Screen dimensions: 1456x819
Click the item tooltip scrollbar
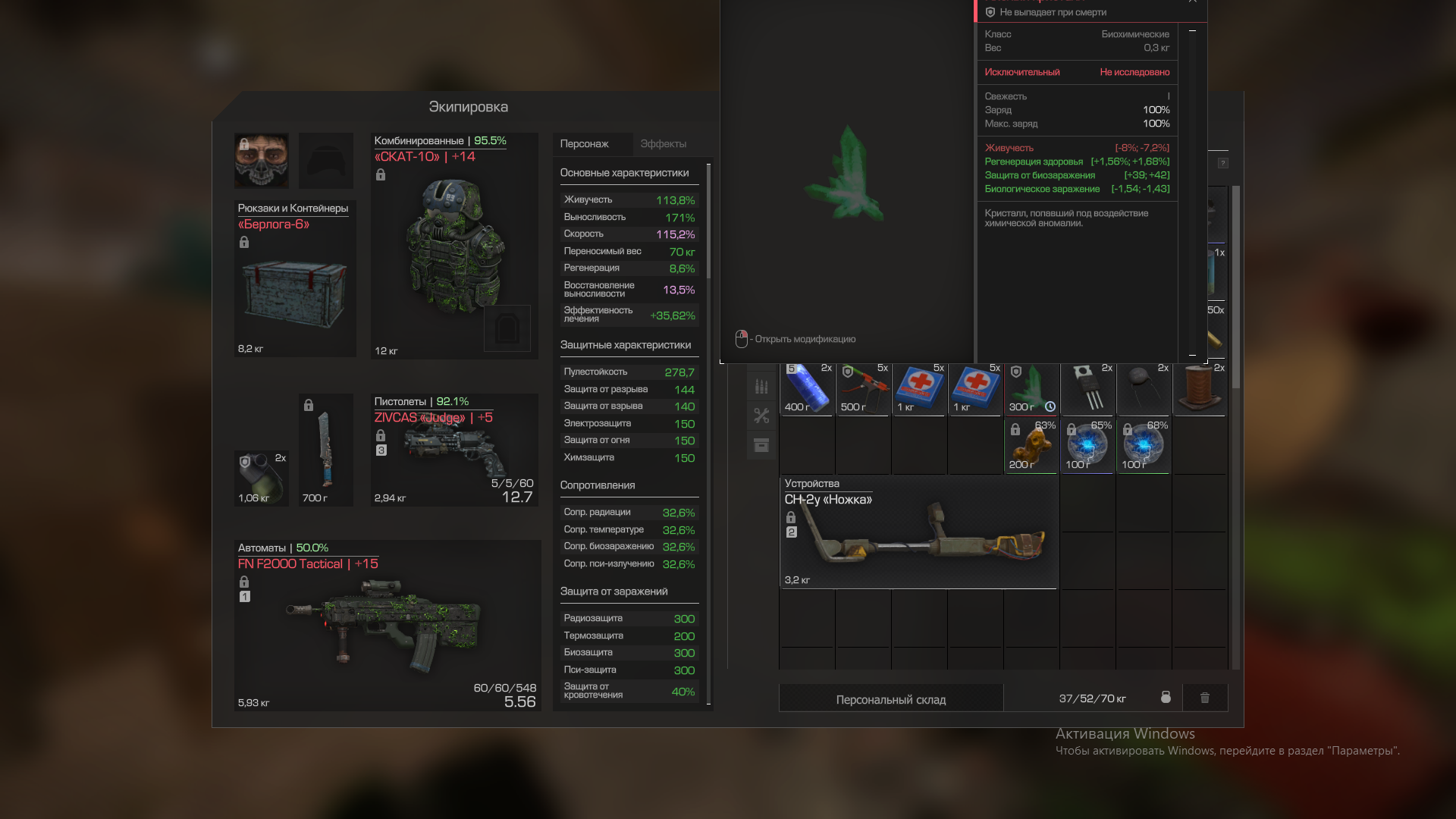click(x=1192, y=193)
